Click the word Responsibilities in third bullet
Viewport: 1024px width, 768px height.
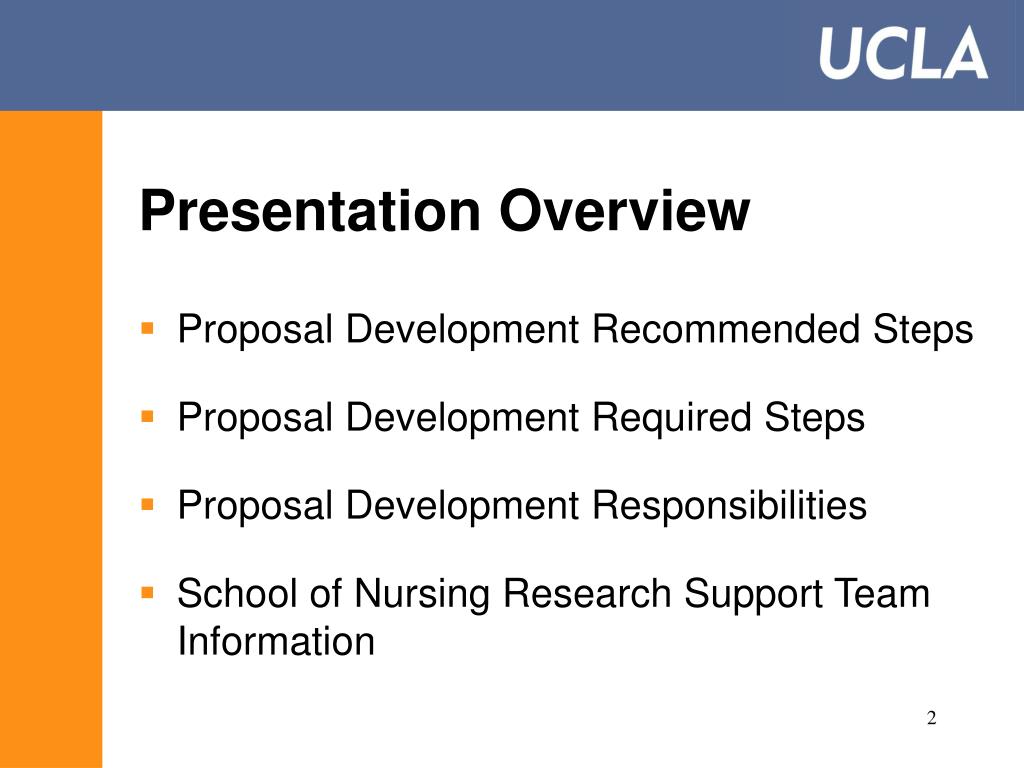point(729,506)
